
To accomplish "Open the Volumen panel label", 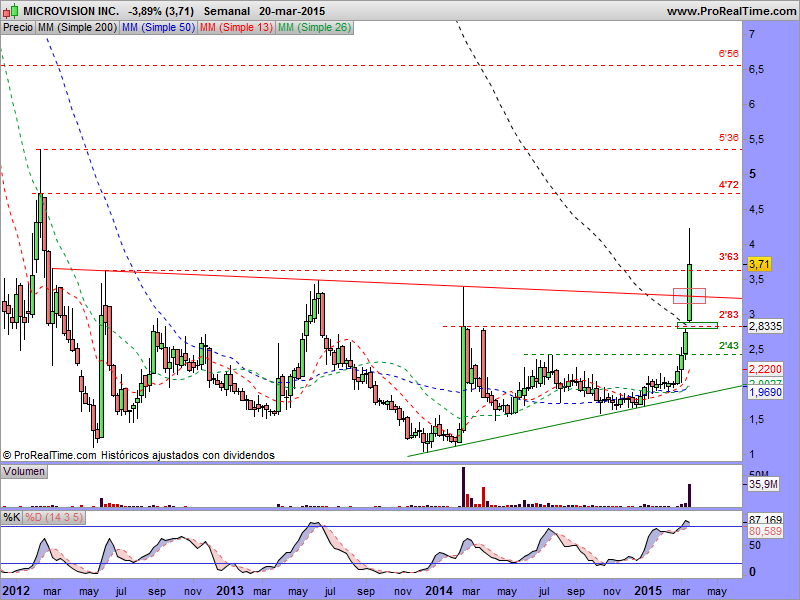I will 24,470.
